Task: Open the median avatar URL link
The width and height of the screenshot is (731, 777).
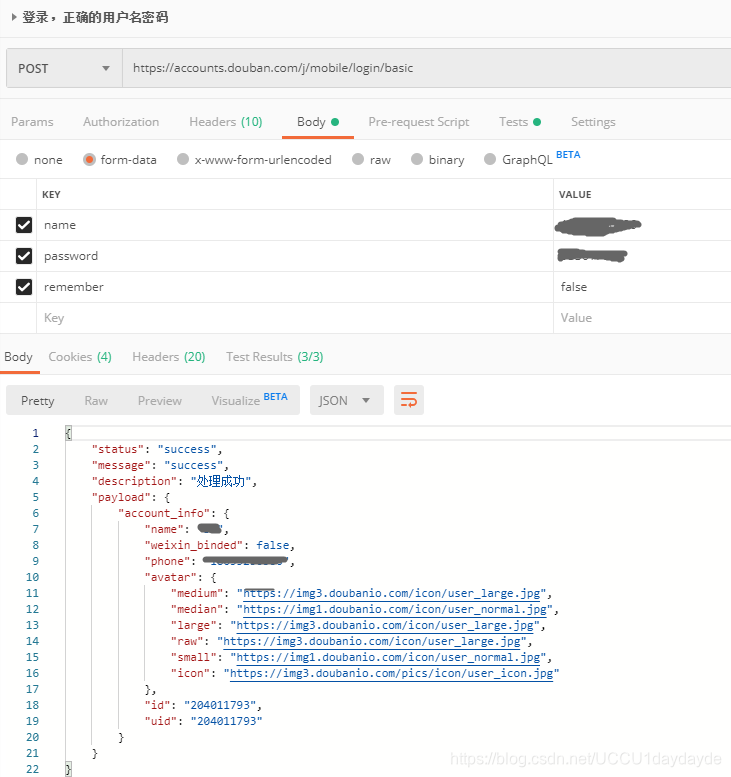Action: click(394, 609)
